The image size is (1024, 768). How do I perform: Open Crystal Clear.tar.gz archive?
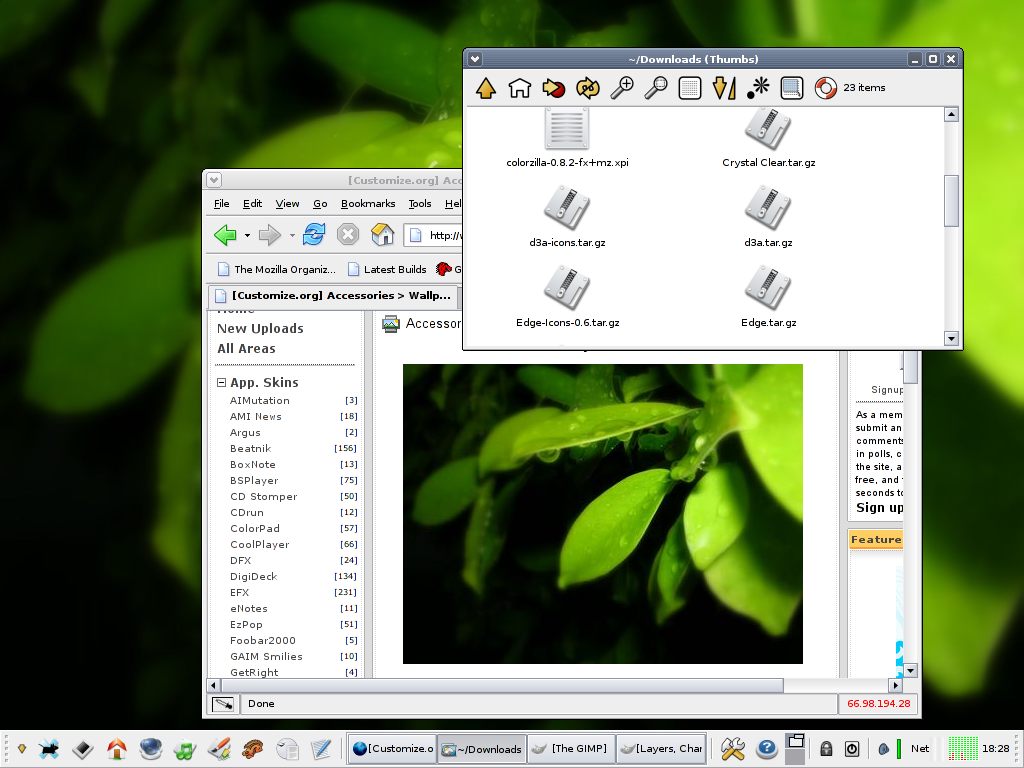pos(769,138)
